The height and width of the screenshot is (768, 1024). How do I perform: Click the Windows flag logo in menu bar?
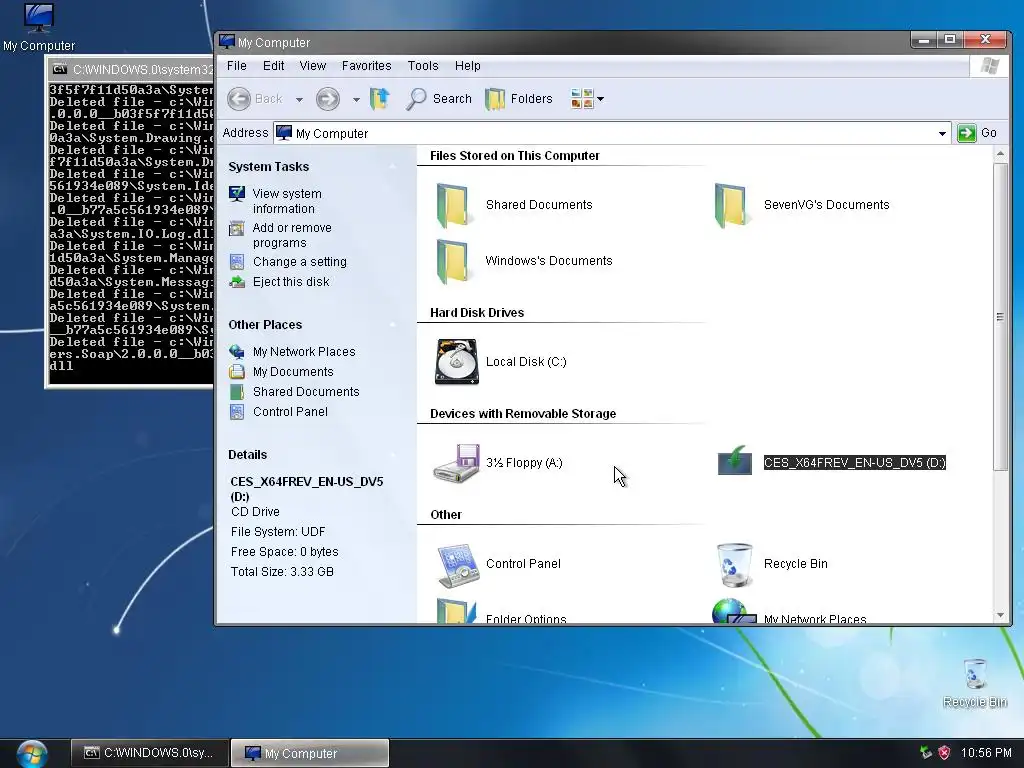click(x=989, y=66)
